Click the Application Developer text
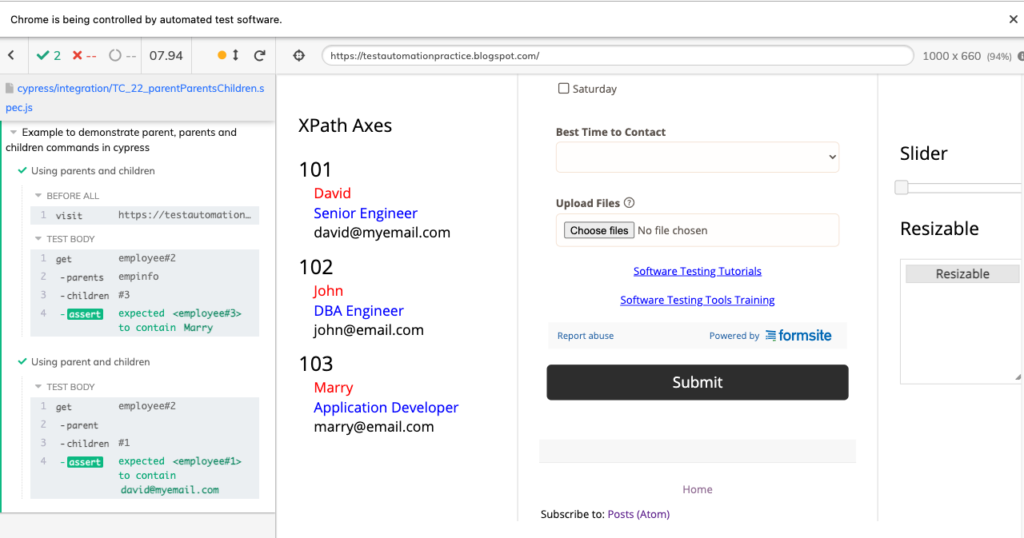Screen dimensions: 1024x538 pyautogui.click(x=386, y=407)
